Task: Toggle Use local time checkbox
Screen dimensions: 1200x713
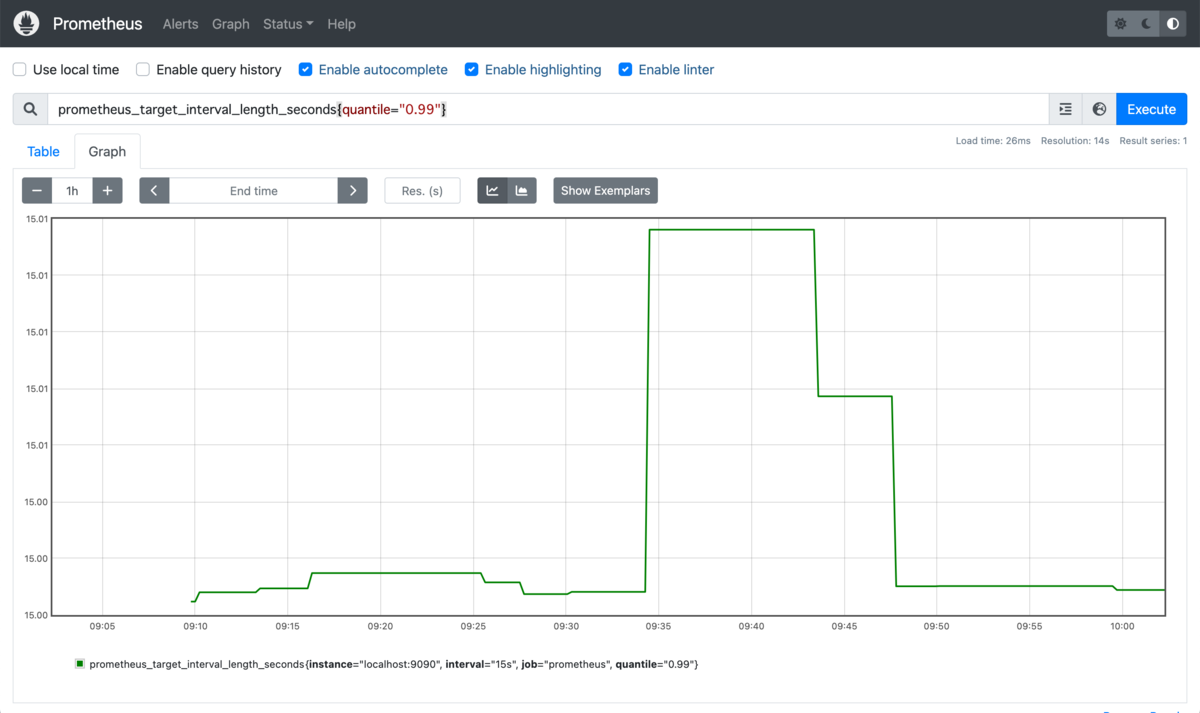Action: click(x=19, y=70)
